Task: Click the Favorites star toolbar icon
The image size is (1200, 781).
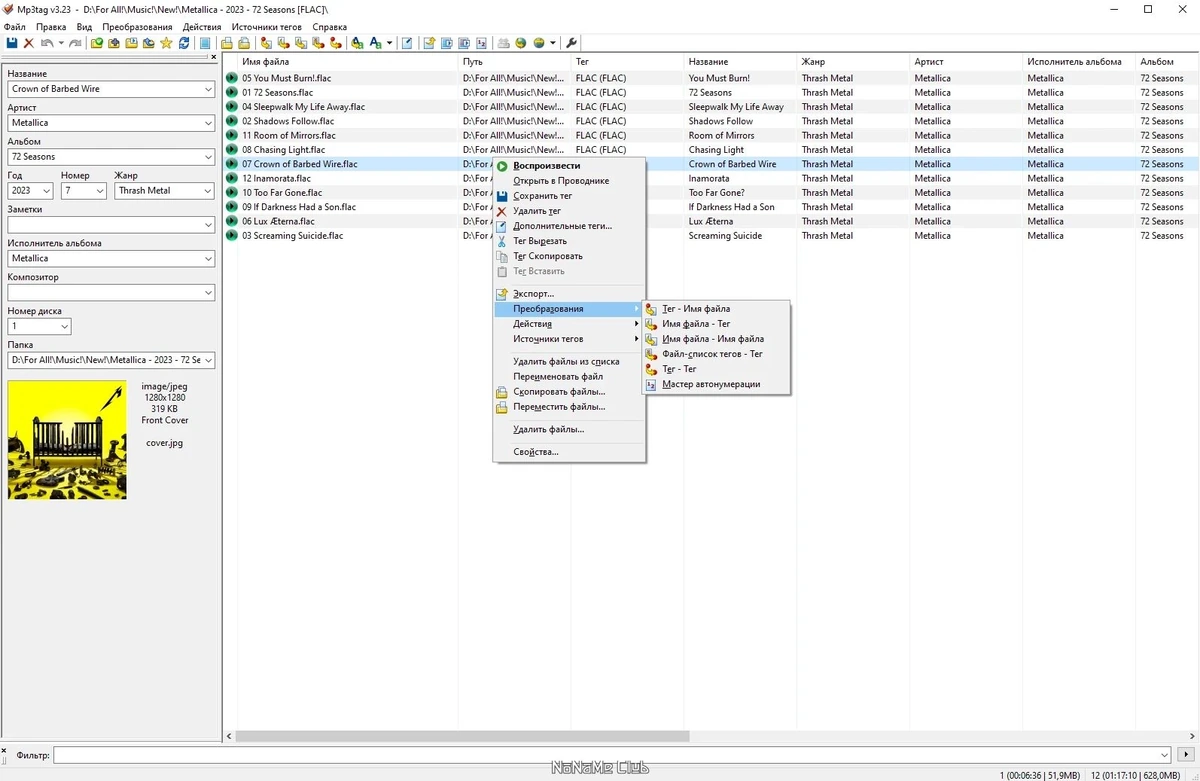Action: (166, 43)
